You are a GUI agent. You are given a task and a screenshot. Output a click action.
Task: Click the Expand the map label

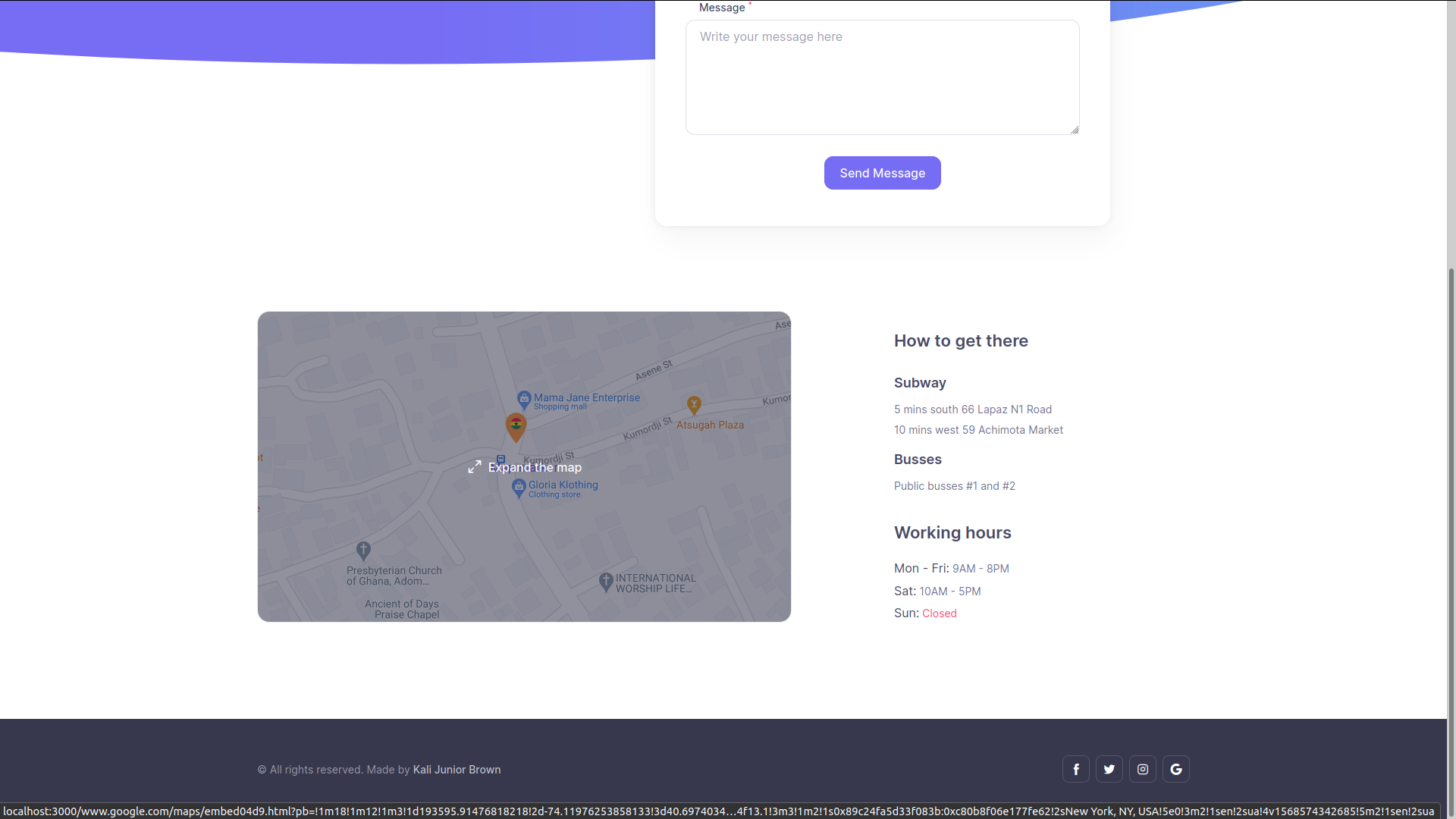pyautogui.click(x=535, y=467)
